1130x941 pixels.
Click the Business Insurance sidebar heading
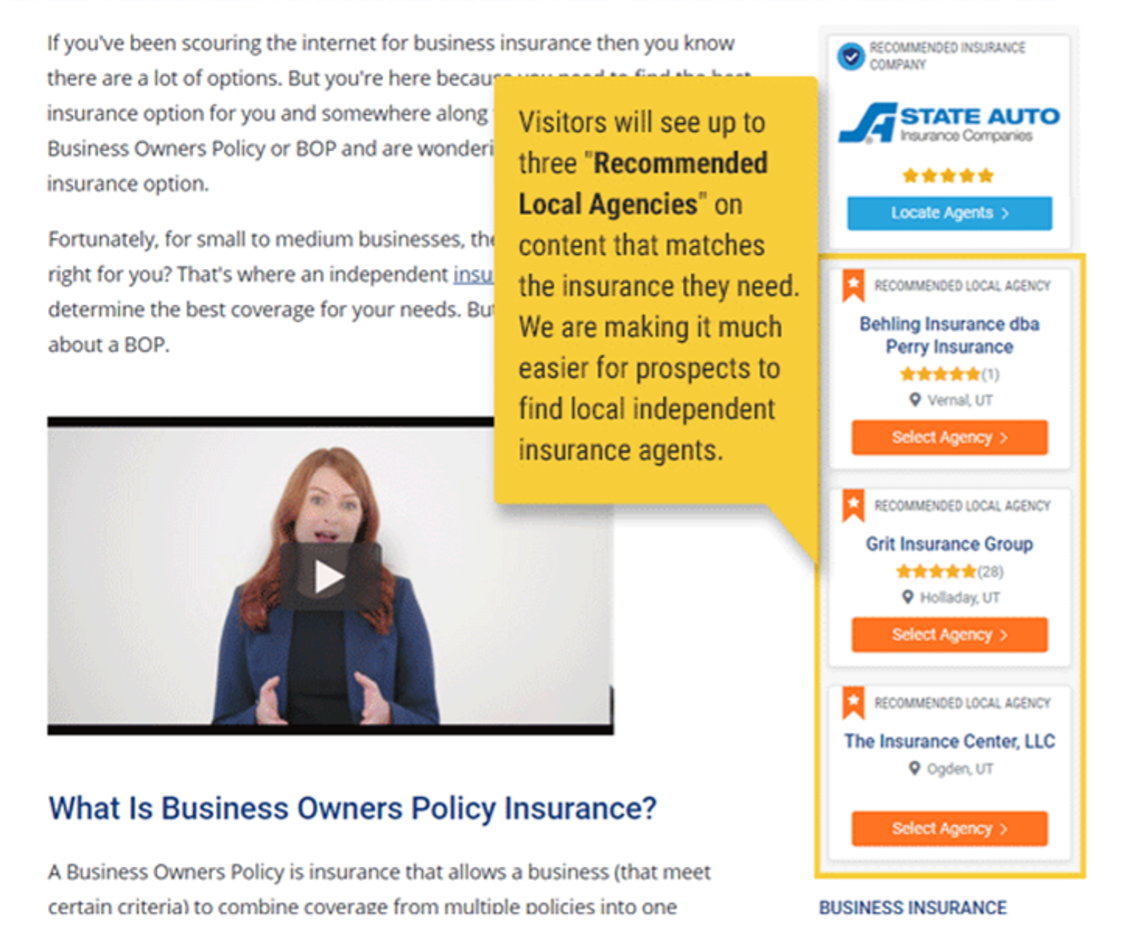912,907
